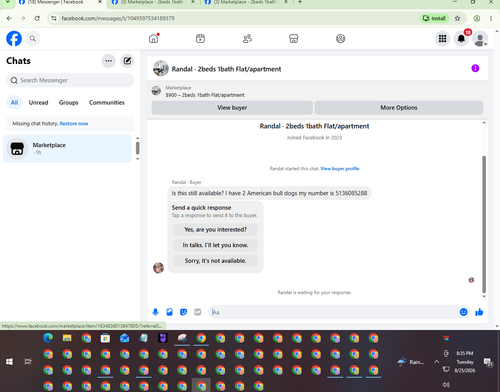Open the Marketplace chat in the list

click(68, 149)
